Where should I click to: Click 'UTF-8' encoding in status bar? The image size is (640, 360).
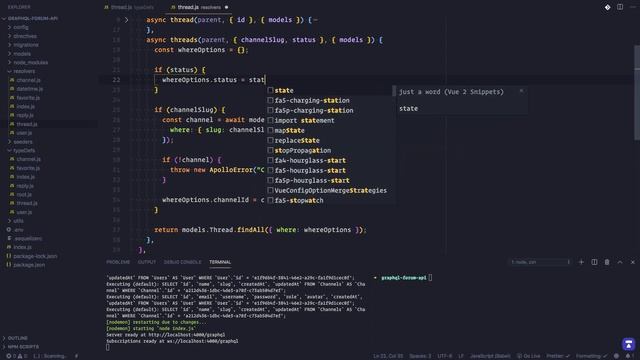pos(445,356)
